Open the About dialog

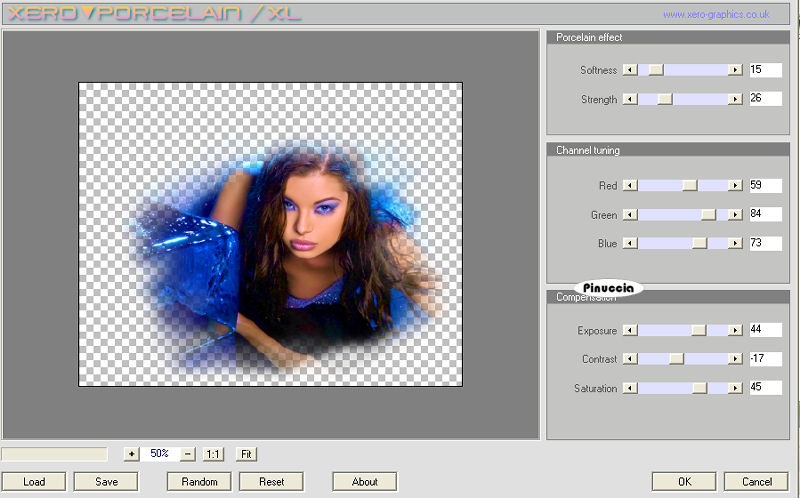point(365,482)
